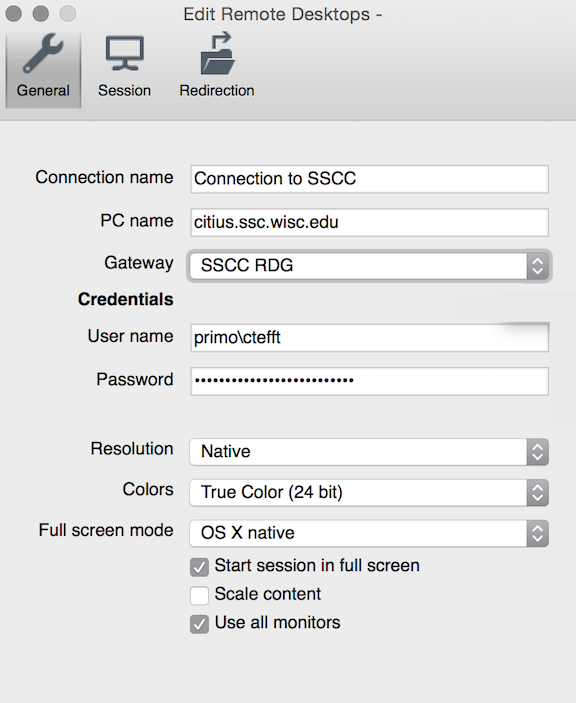Click the red close window button
The height and width of the screenshot is (703, 576).
click(x=13, y=14)
